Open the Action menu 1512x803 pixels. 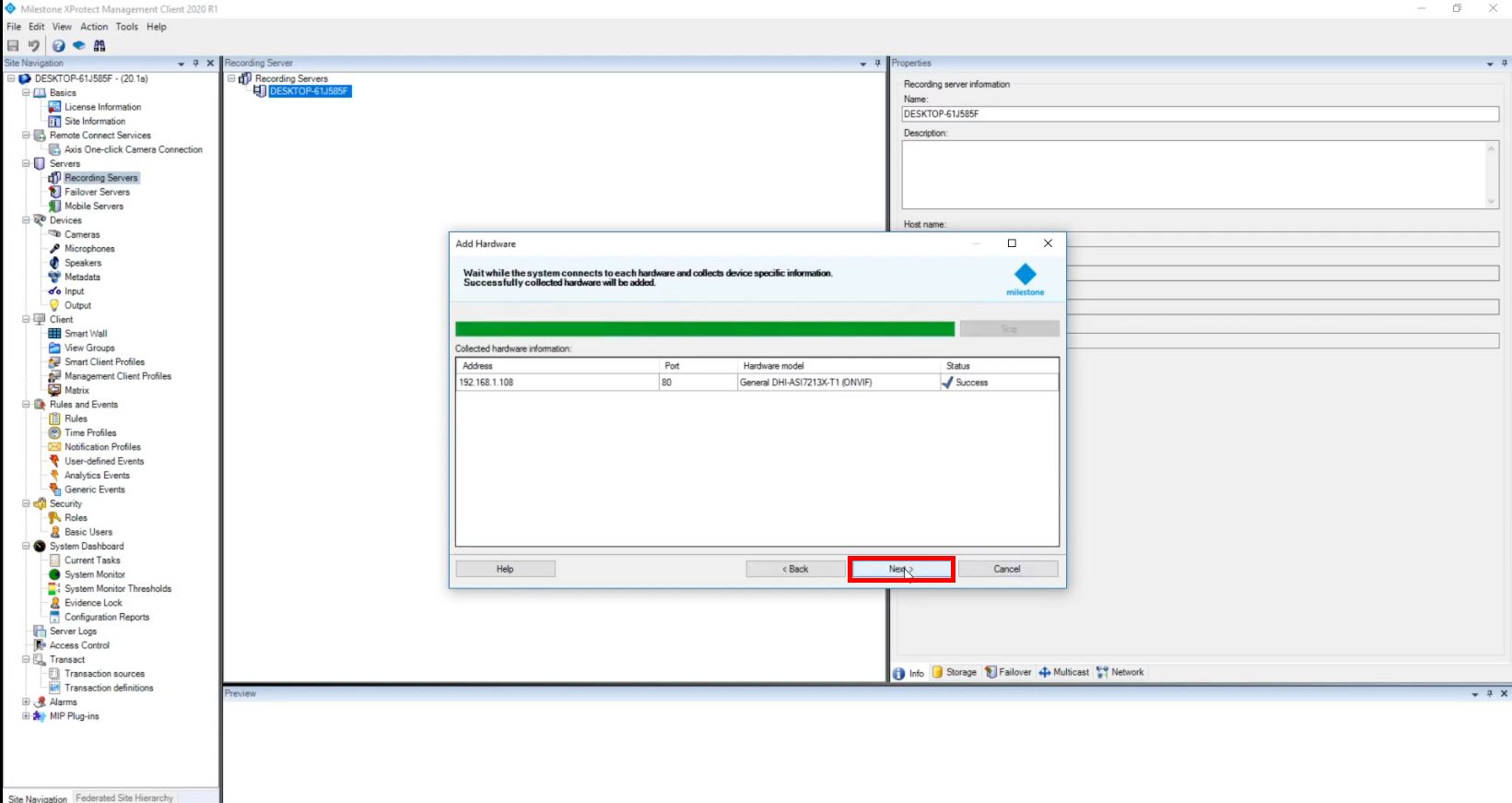pyautogui.click(x=94, y=27)
